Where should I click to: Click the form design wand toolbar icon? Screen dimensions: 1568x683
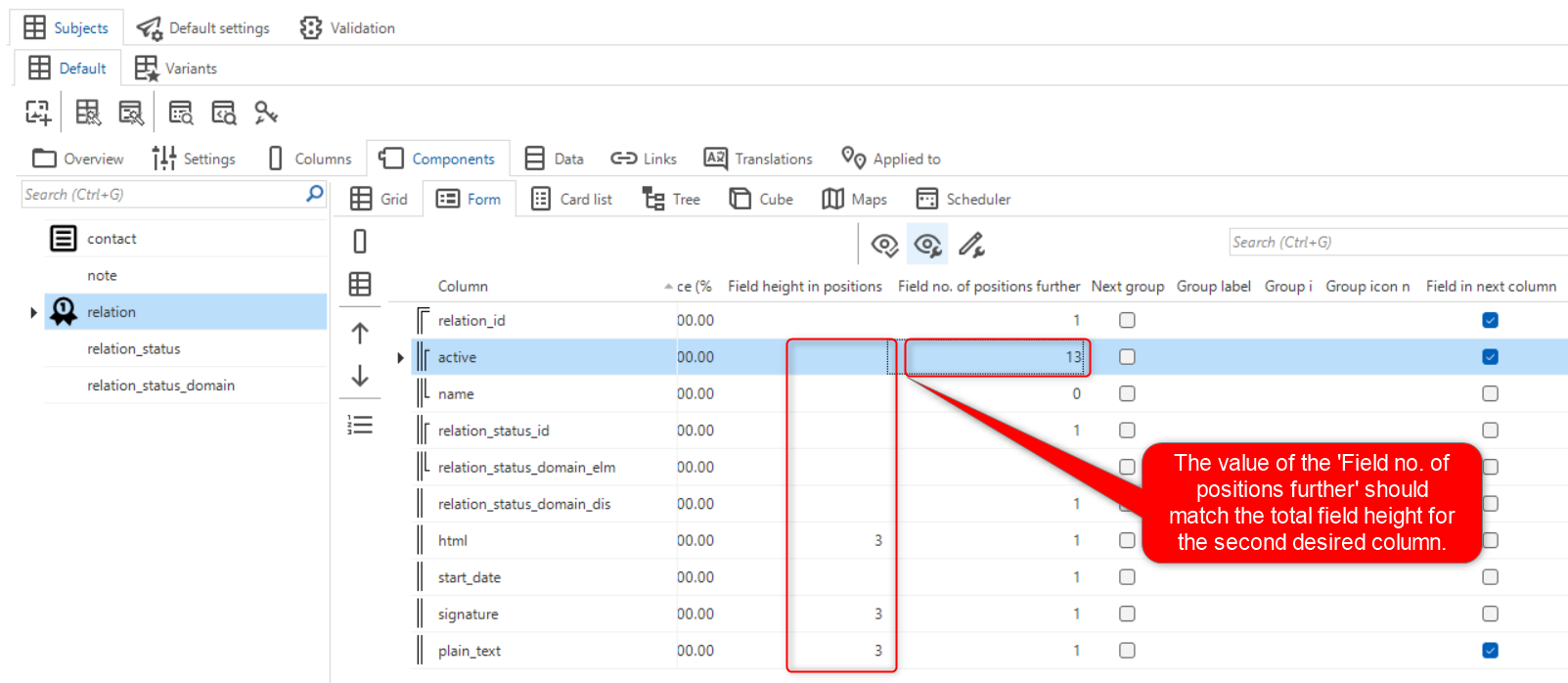pos(131,113)
